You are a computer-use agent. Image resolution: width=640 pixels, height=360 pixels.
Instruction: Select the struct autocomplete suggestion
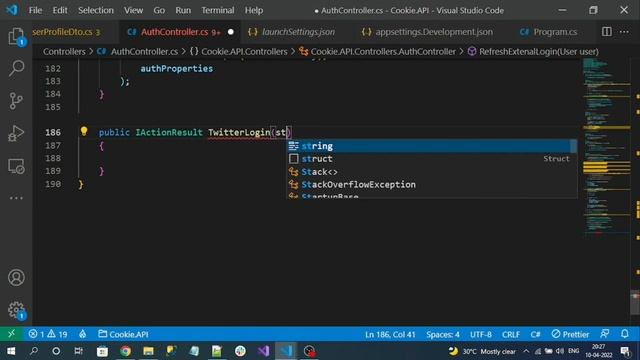pos(429,158)
